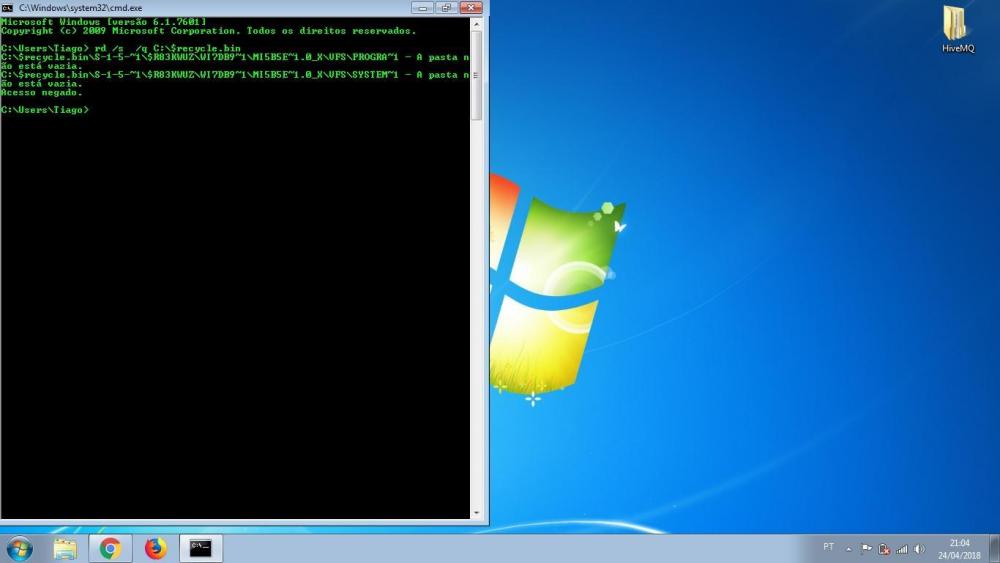Minimize the cmd.exe window
Screen dimensions: 1000x563
tap(423, 8)
